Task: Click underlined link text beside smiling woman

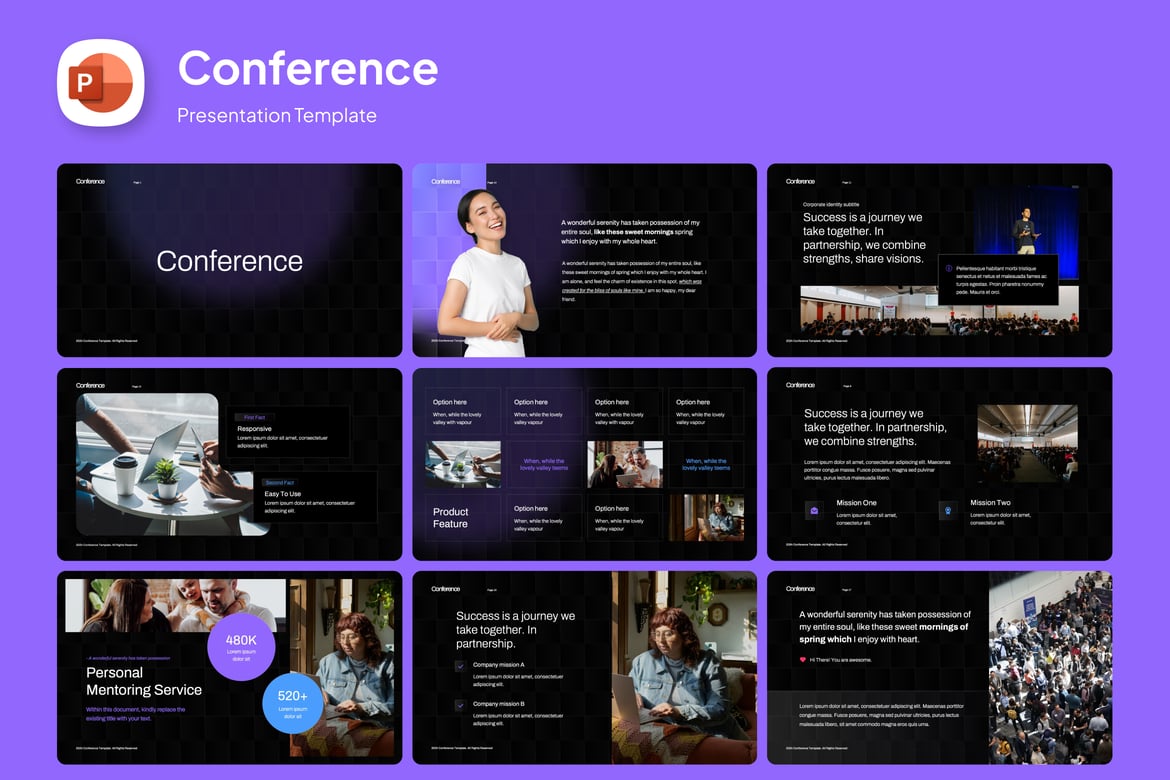Action: [631, 286]
